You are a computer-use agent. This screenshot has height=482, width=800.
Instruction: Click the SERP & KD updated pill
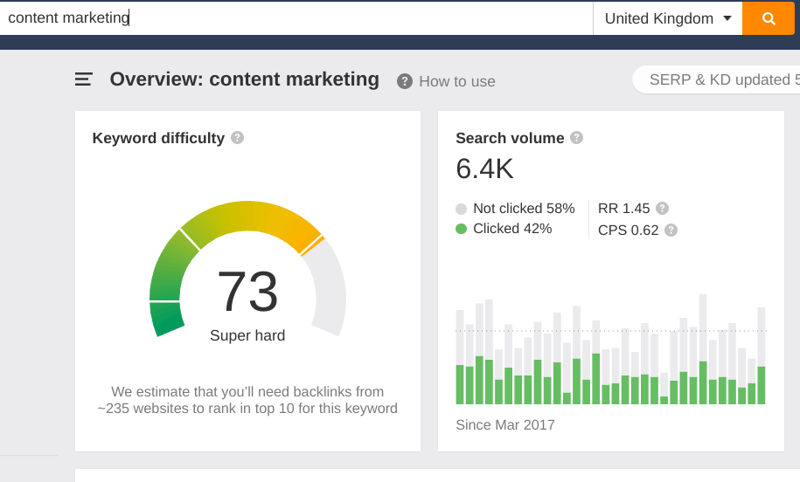coord(718,80)
